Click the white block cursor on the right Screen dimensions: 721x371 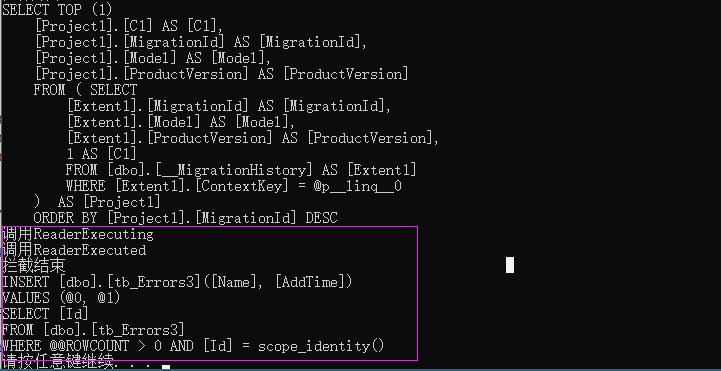click(x=509, y=265)
